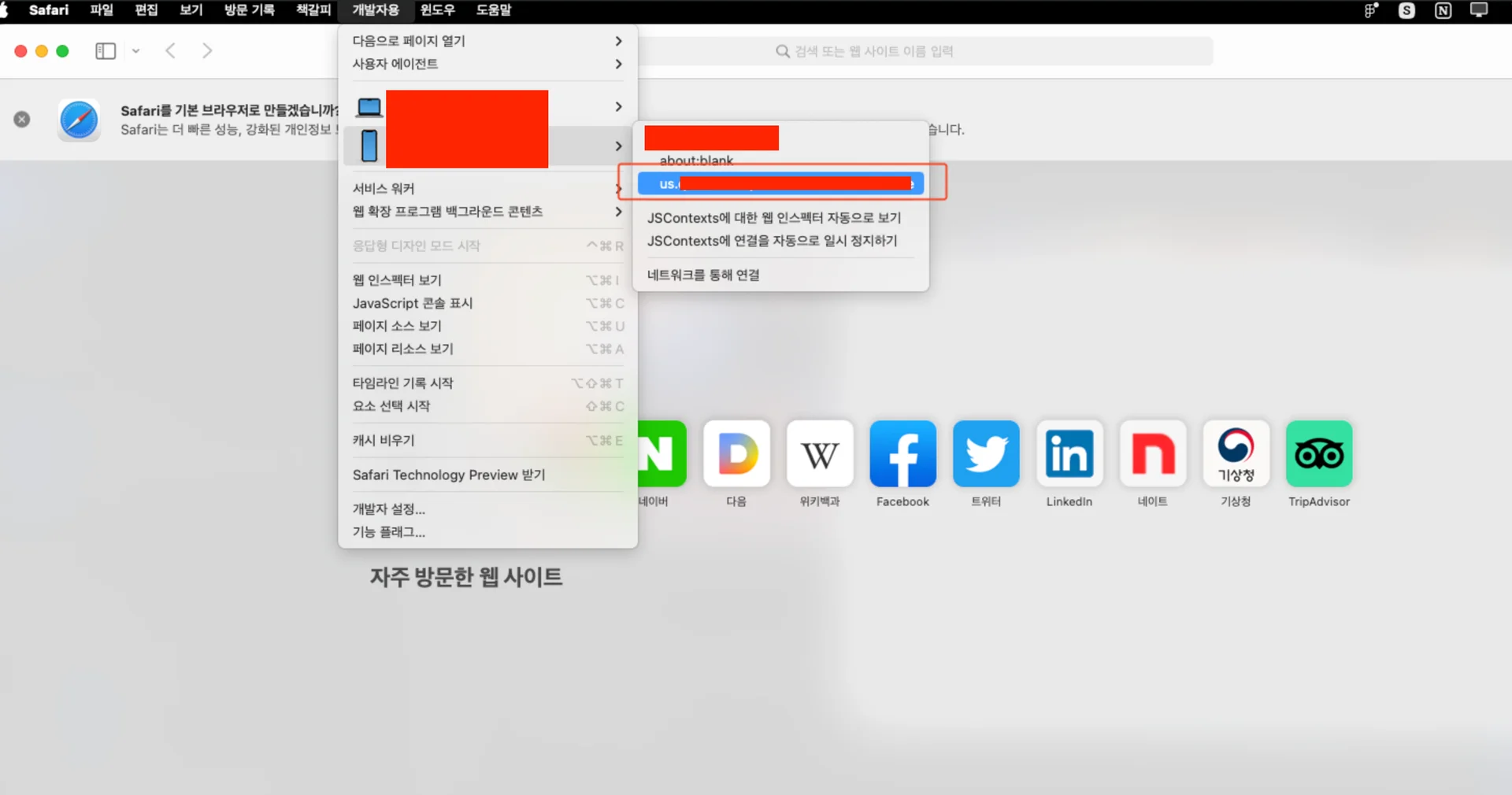Expand the Mac device submenu arrow
The height and width of the screenshot is (795, 1512).
619,107
